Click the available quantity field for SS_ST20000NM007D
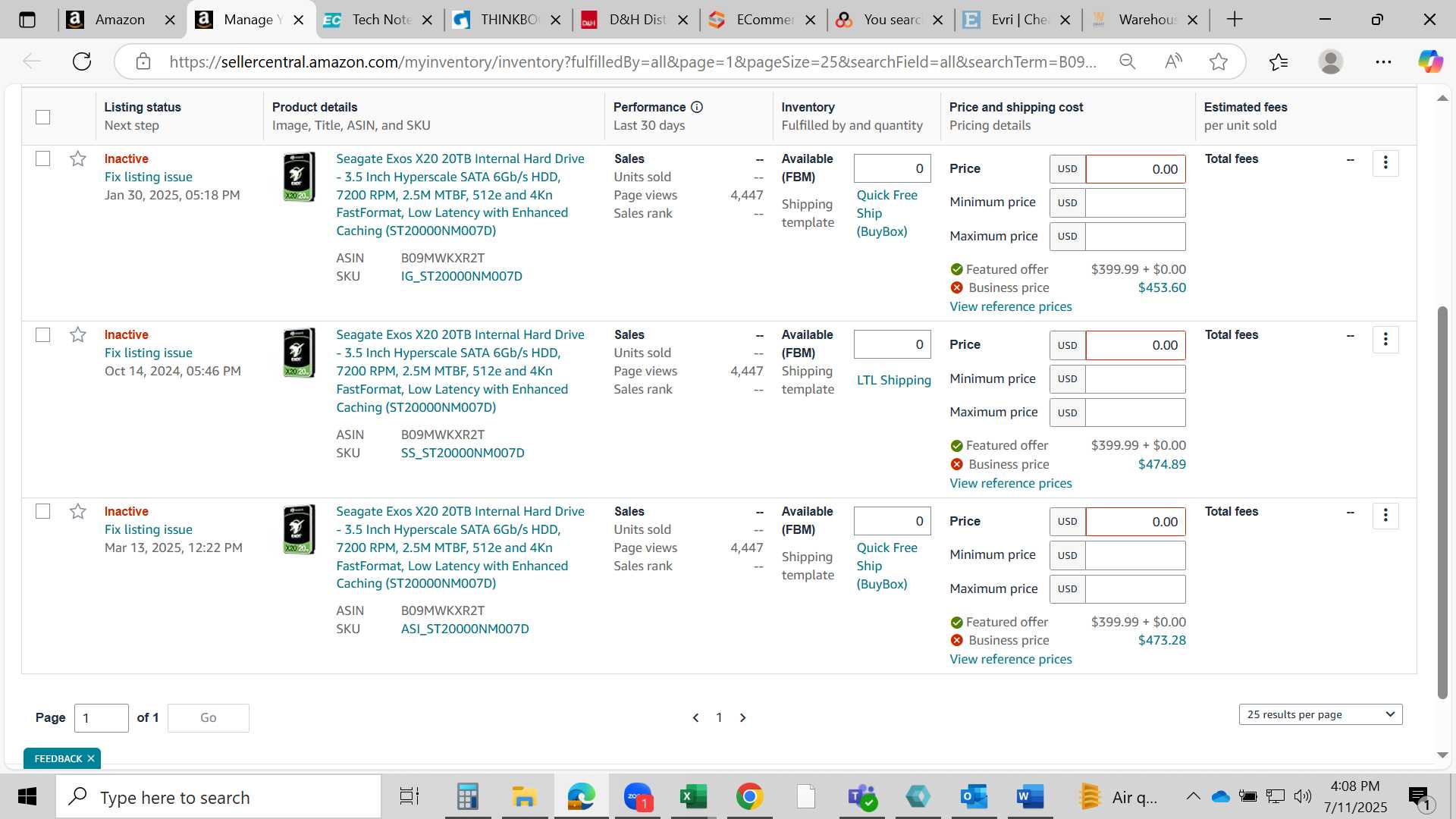Image resolution: width=1456 pixels, height=819 pixels. coord(892,344)
